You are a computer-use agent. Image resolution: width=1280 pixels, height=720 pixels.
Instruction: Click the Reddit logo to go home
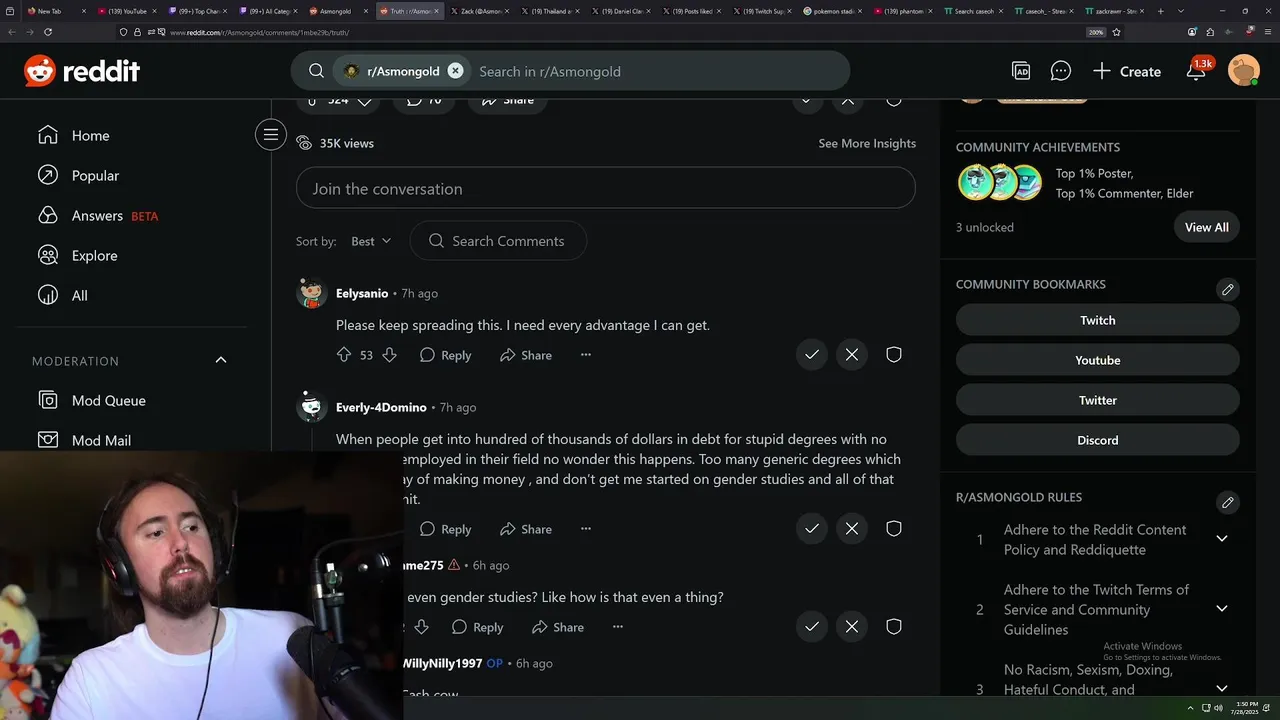tap(82, 71)
